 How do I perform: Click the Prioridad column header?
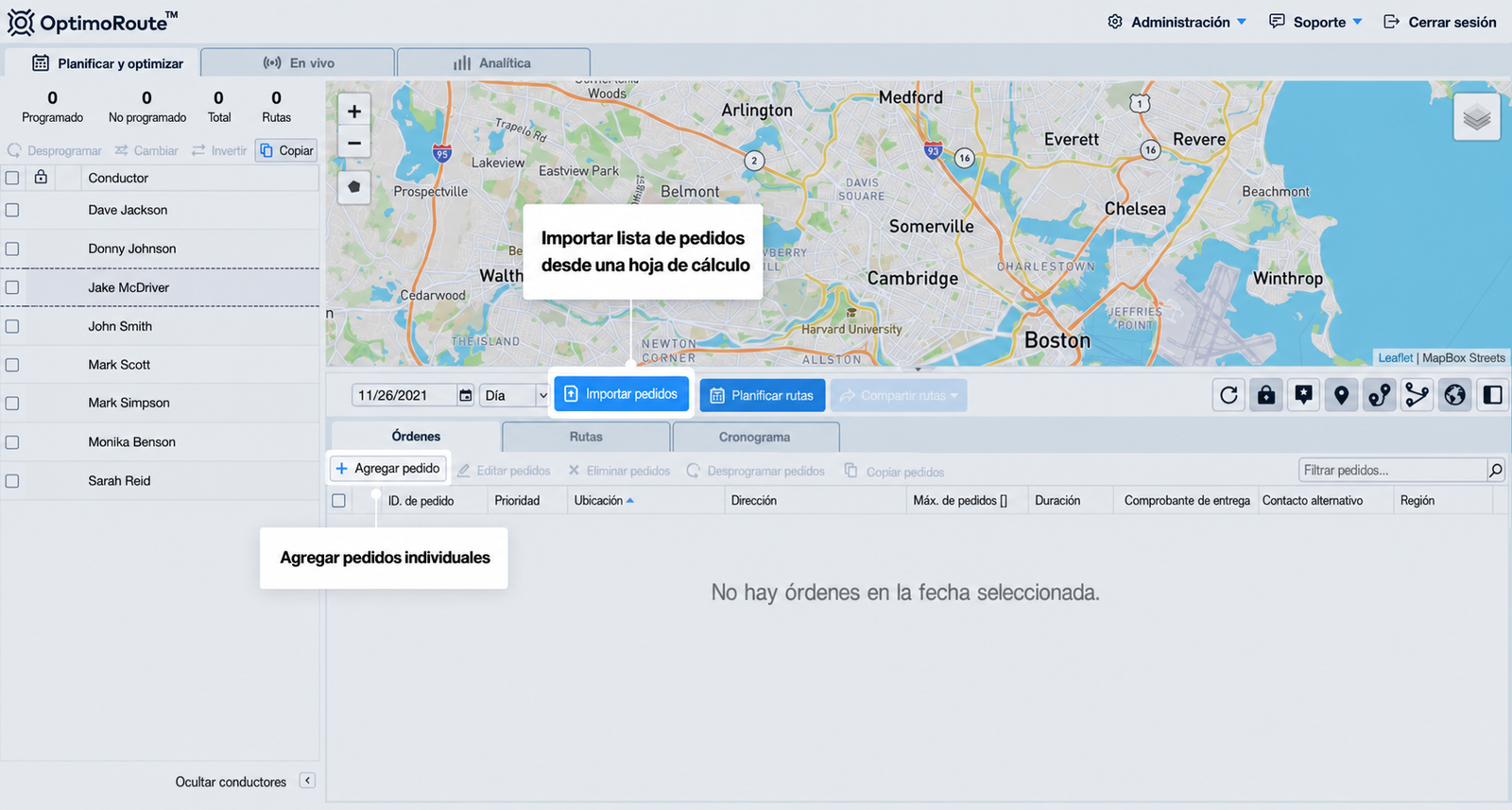click(517, 500)
